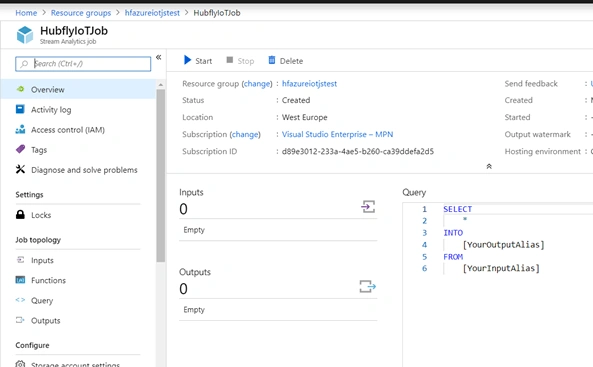The image size is (593, 367).
Task: Click the purple Tags icon
Action: point(20,149)
